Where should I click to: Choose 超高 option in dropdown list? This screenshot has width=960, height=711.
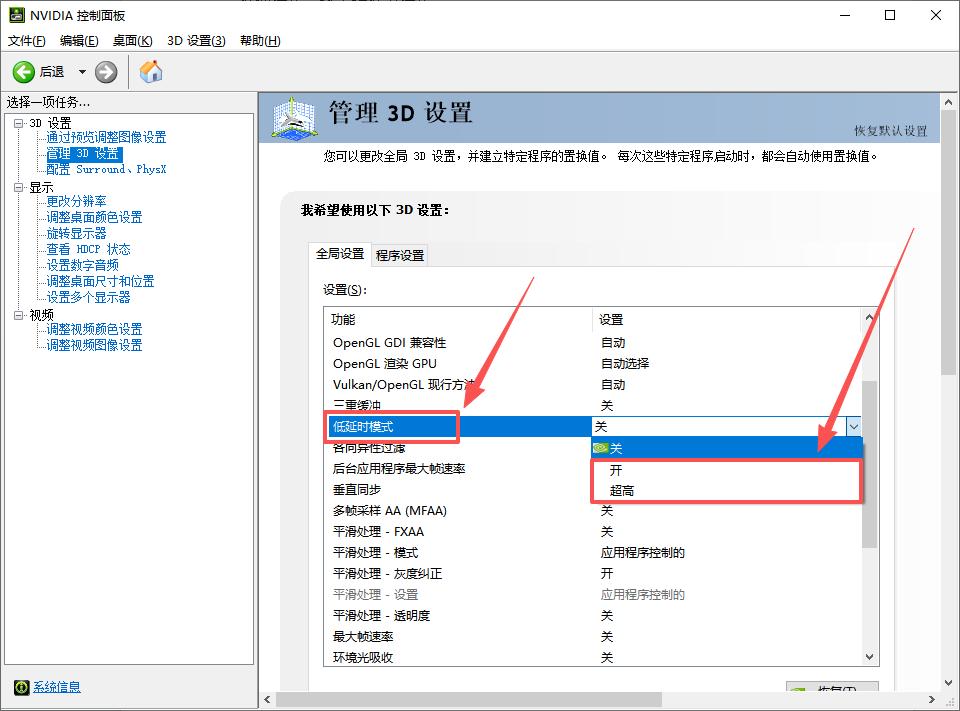click(727, 491)
